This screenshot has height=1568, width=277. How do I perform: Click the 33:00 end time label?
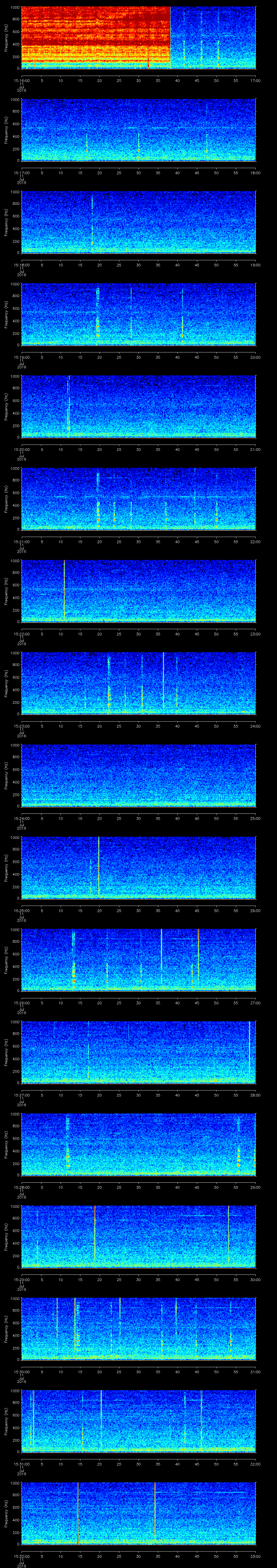click(x=256, y=1556)
